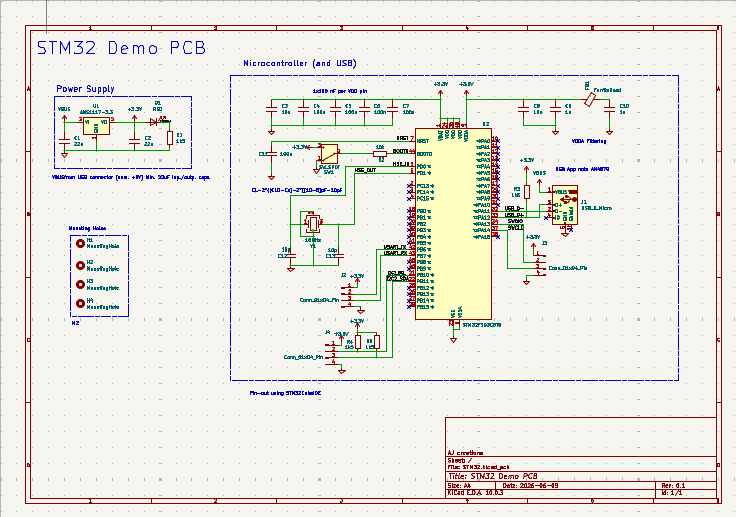The image size is (736, 517).
Task: Click the 'Microcontroller (and USB)' section label
Action: (299, 63)
